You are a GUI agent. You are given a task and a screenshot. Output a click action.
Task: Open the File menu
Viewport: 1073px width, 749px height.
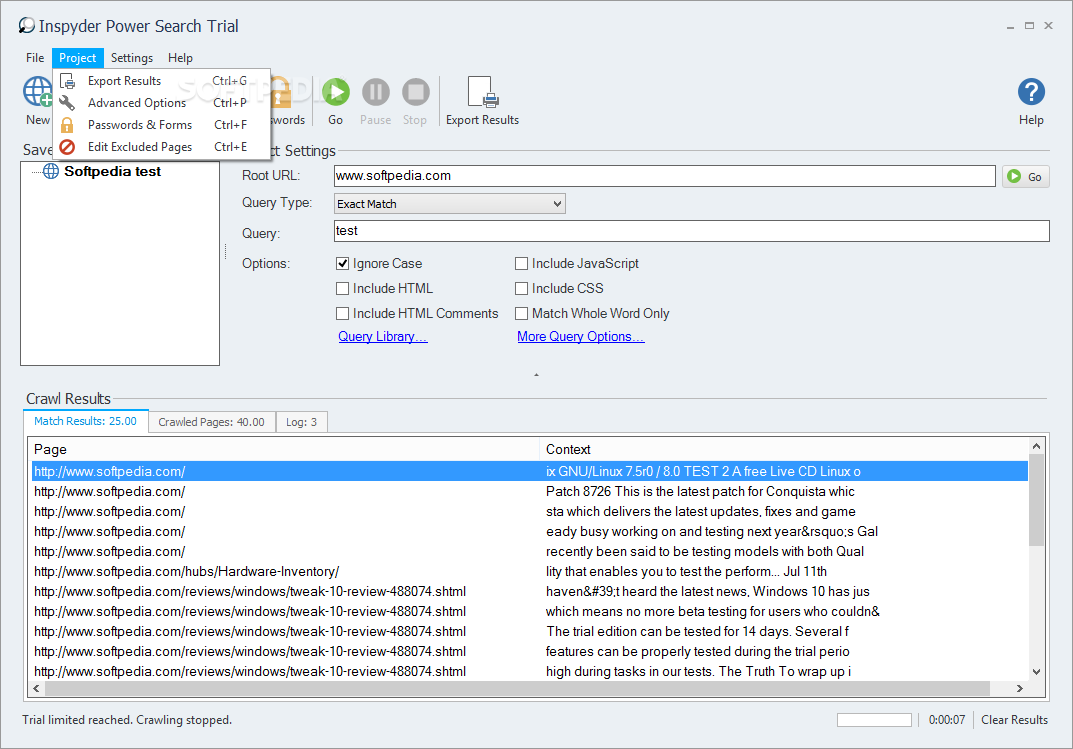tap(35, 58)
